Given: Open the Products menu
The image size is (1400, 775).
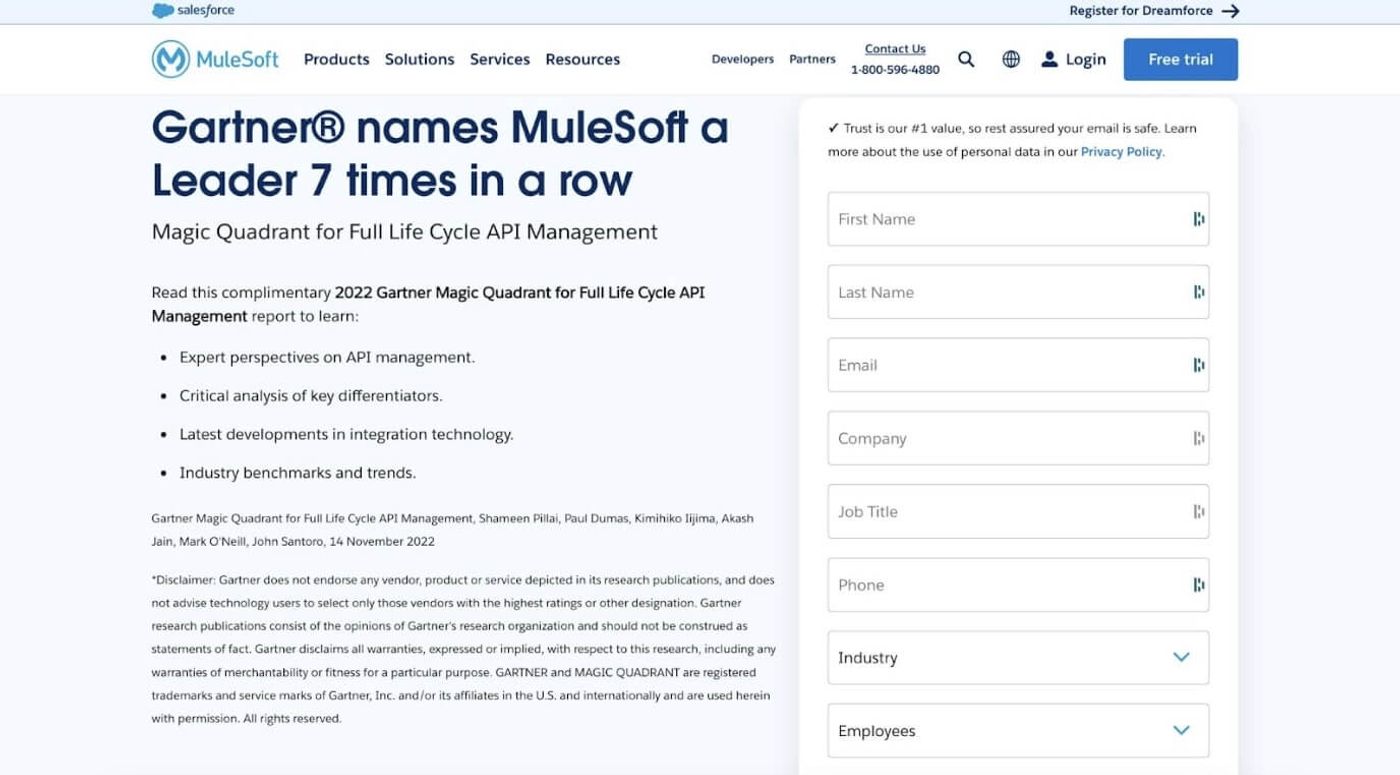Looking at the screenshot, I should tap(336, 59).
